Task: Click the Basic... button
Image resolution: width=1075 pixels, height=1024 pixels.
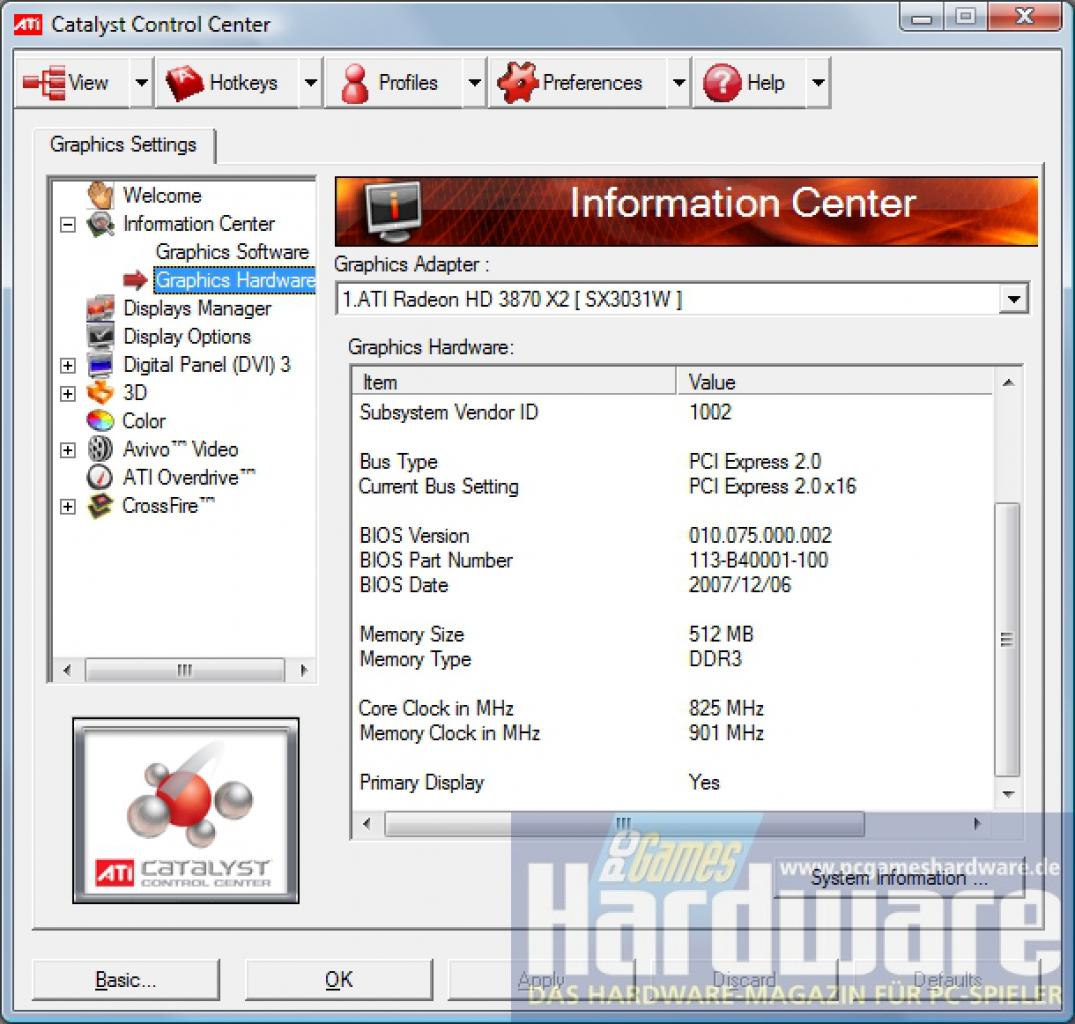Action: (126, 979)
